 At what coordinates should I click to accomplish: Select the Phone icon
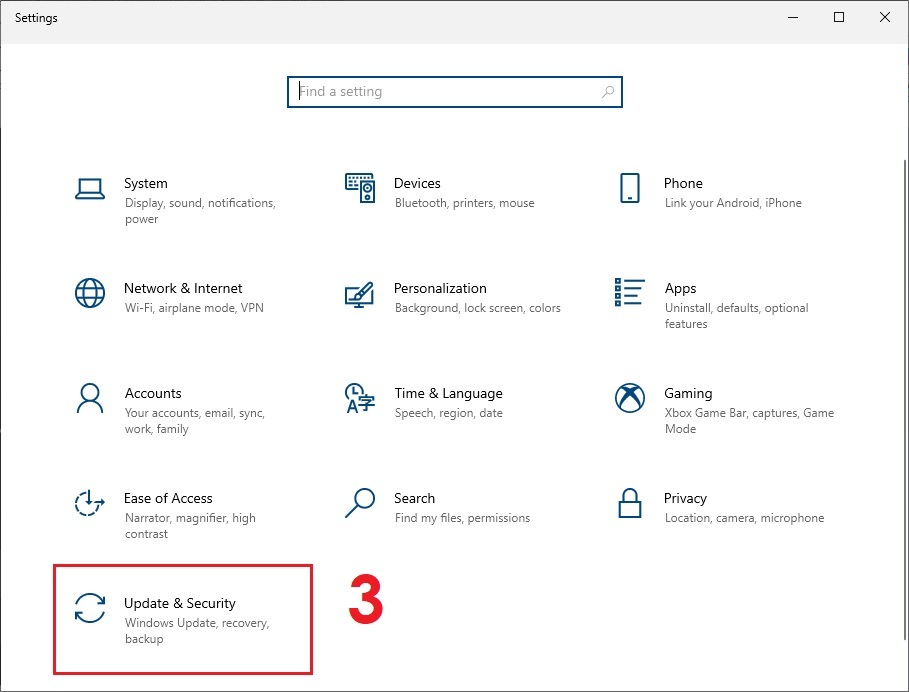(629, 188)
